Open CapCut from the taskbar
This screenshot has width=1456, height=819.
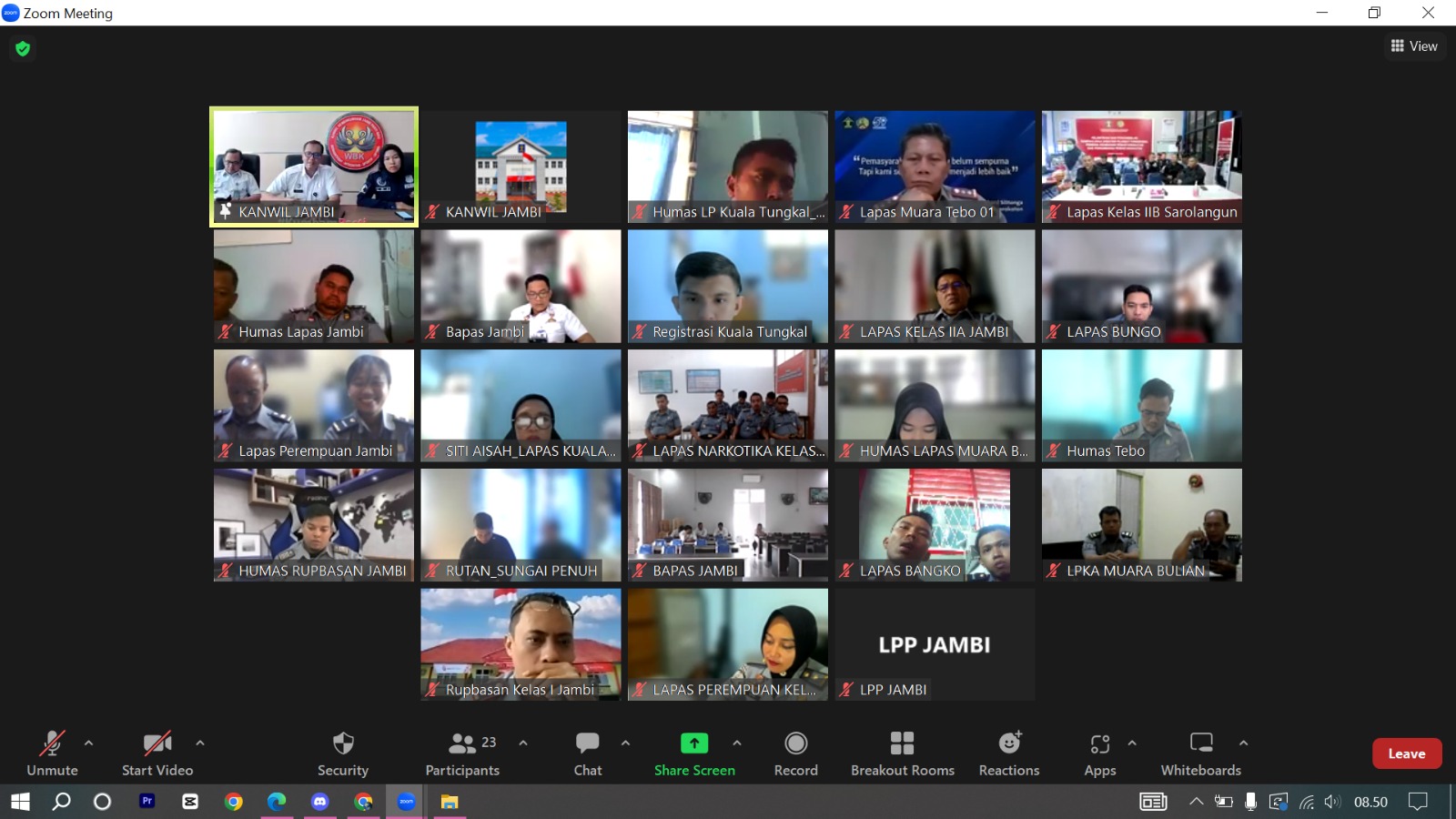click(190, 802)
